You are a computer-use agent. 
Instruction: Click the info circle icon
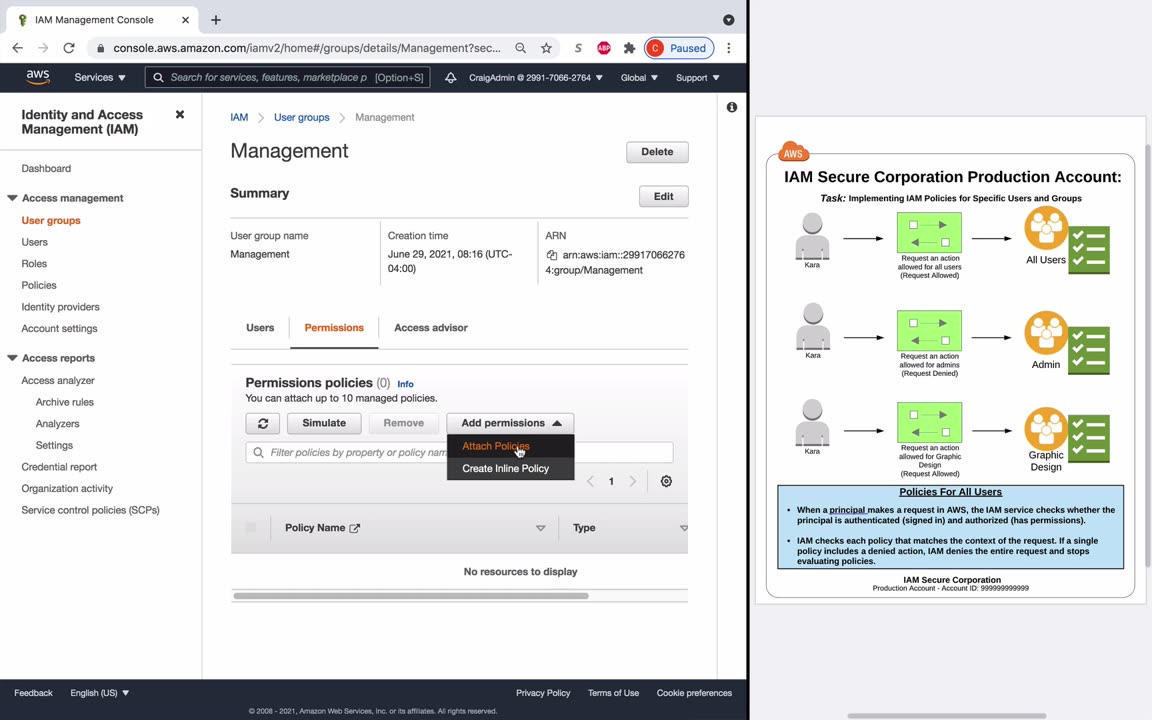(x=732, y=107)
